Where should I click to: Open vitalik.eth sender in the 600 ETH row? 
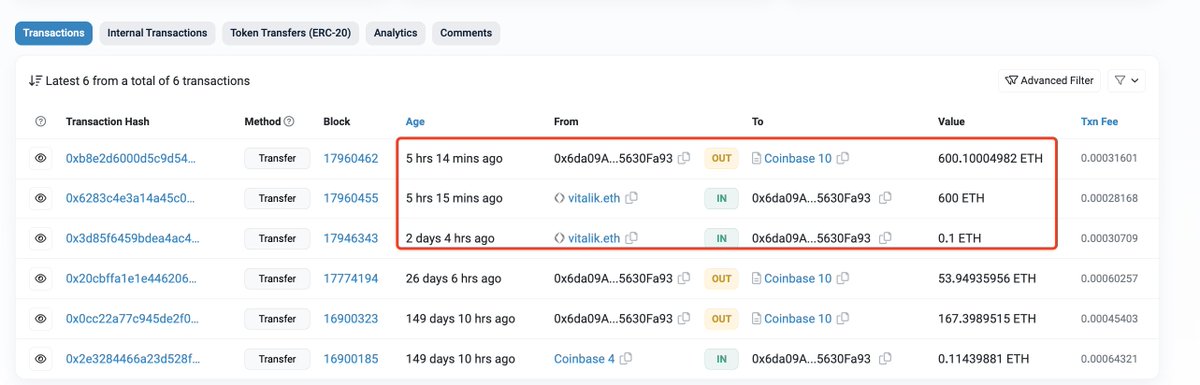(x=594, y=198)
